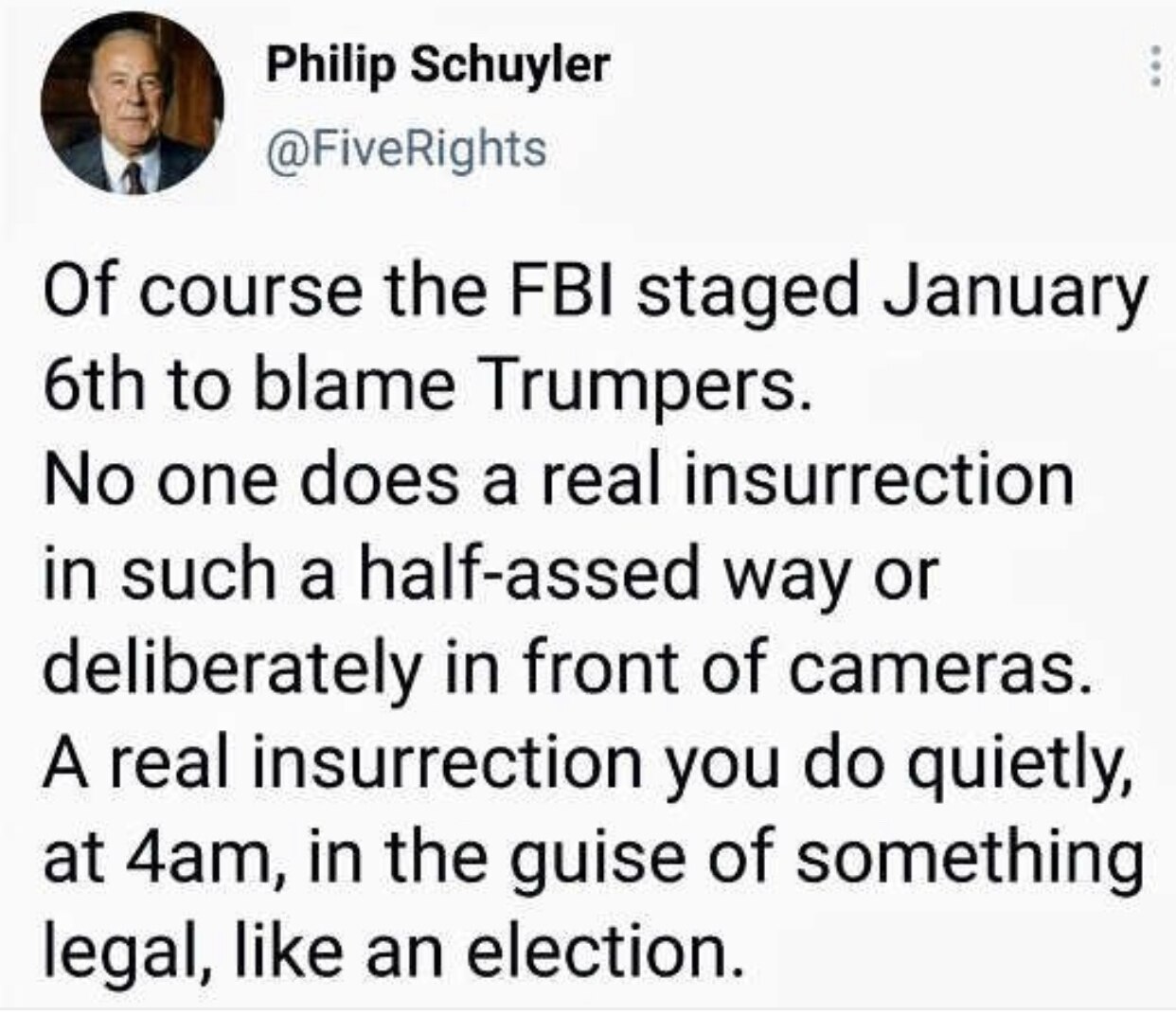Click the @FiveRights handle

(408, 148)
